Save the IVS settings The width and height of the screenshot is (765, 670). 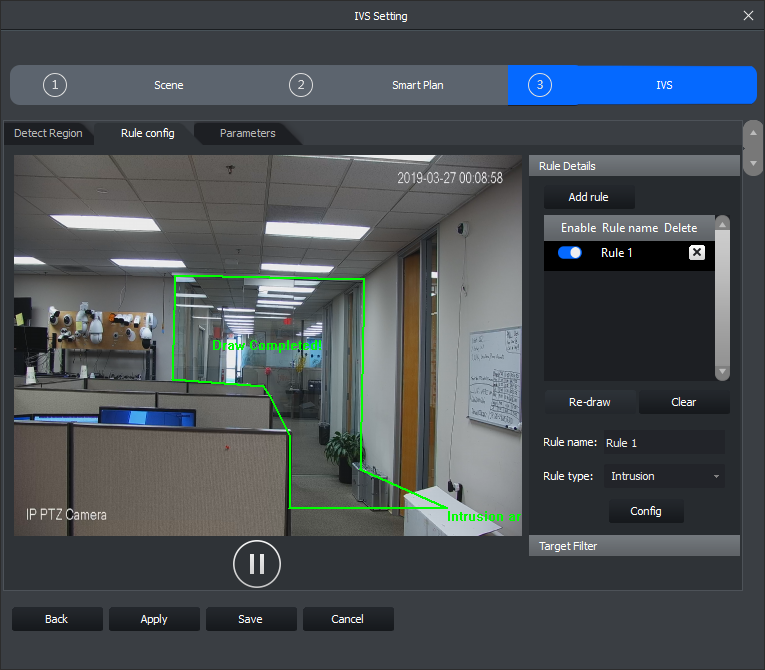[x=250, y=619]
